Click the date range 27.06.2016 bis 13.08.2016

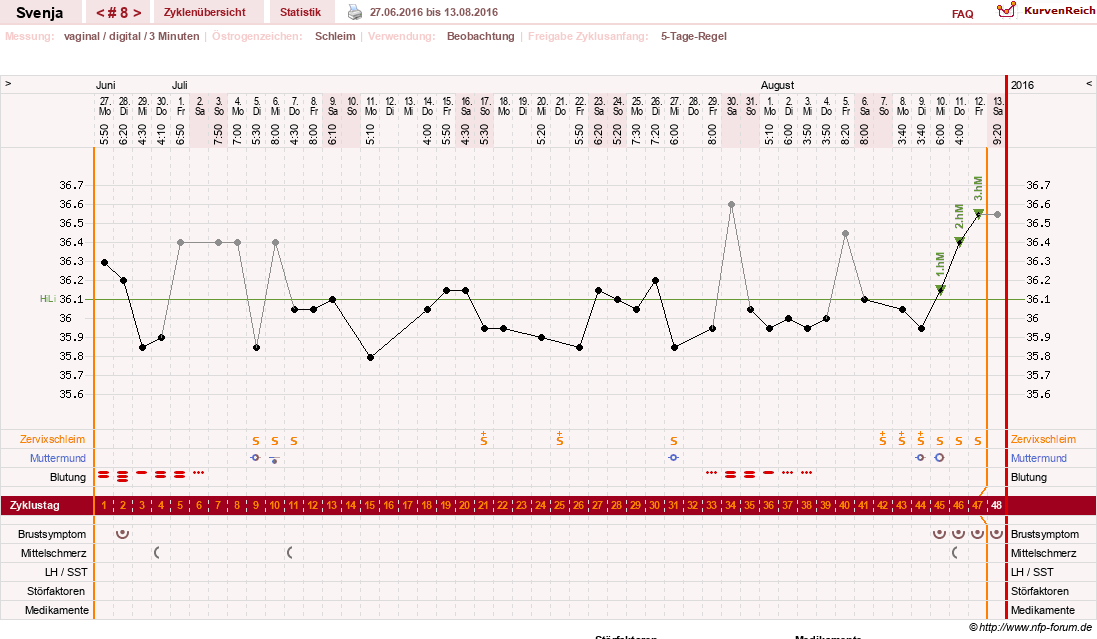click(x=434, y=12)
